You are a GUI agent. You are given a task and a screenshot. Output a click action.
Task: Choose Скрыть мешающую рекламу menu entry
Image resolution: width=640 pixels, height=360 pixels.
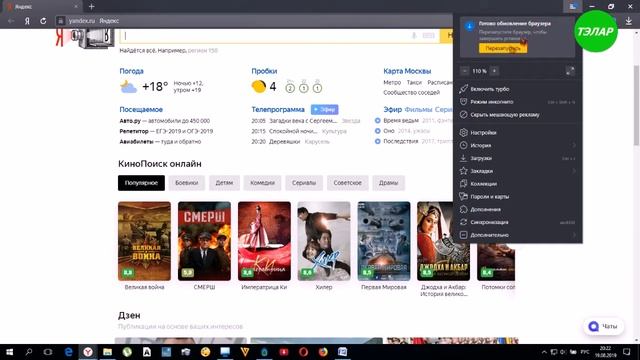pyautogui.click(x=517, y=115)
